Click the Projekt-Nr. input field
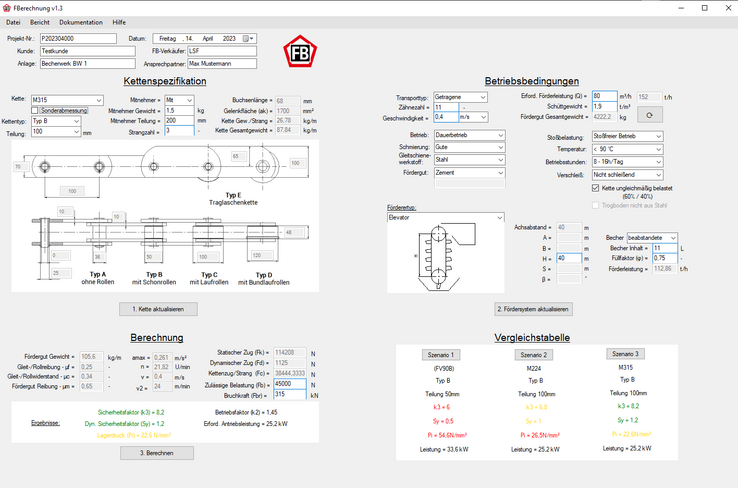Screen dimensions: 738x488 [x=78, y=39]
